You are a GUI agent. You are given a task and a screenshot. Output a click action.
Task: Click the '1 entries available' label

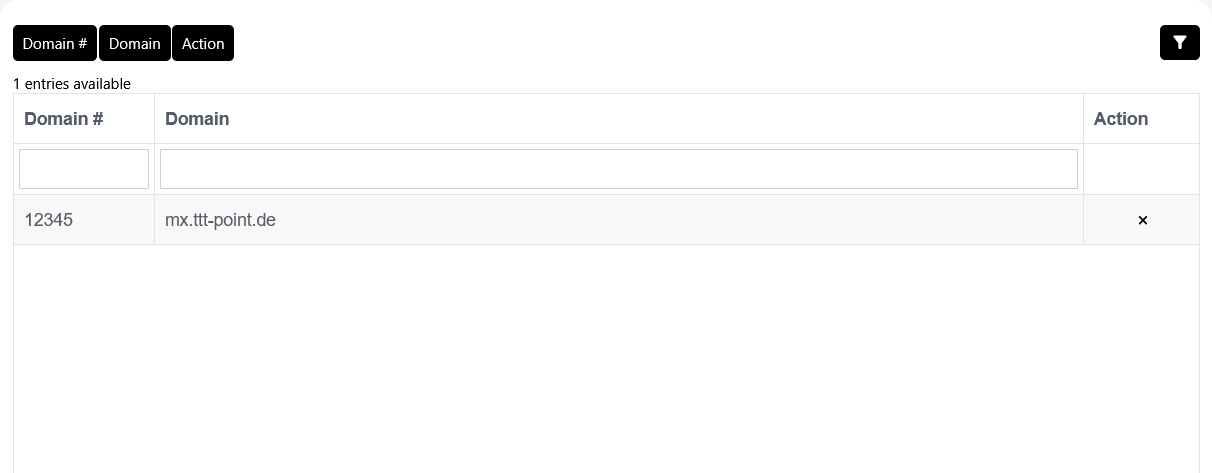(72, 84)
